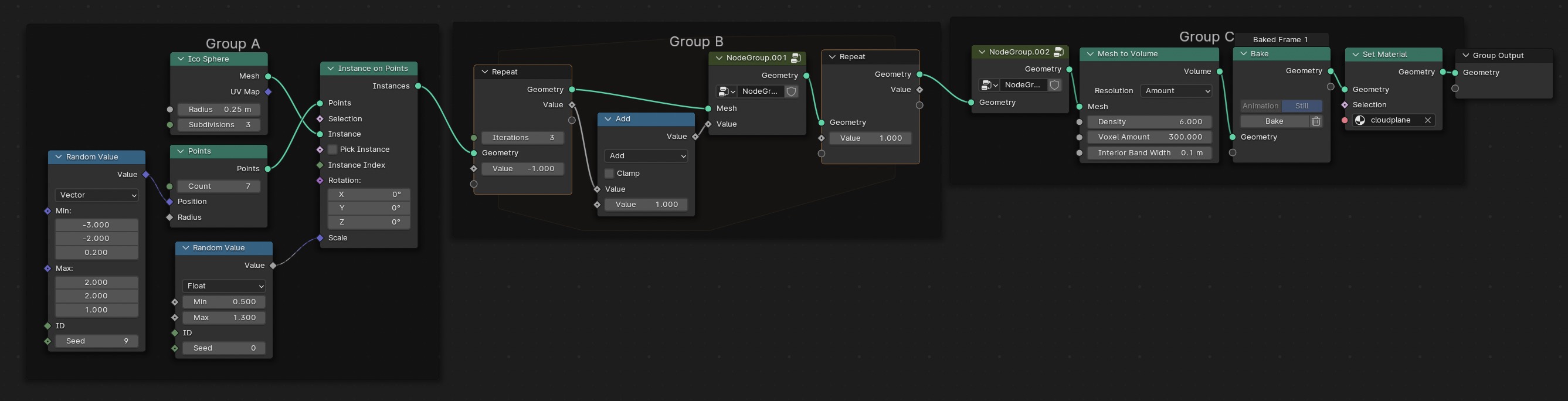Open the Resolution Amount dropdown
The height and width of the screenshot is (401, 1568).
[x=1175, y=91]
